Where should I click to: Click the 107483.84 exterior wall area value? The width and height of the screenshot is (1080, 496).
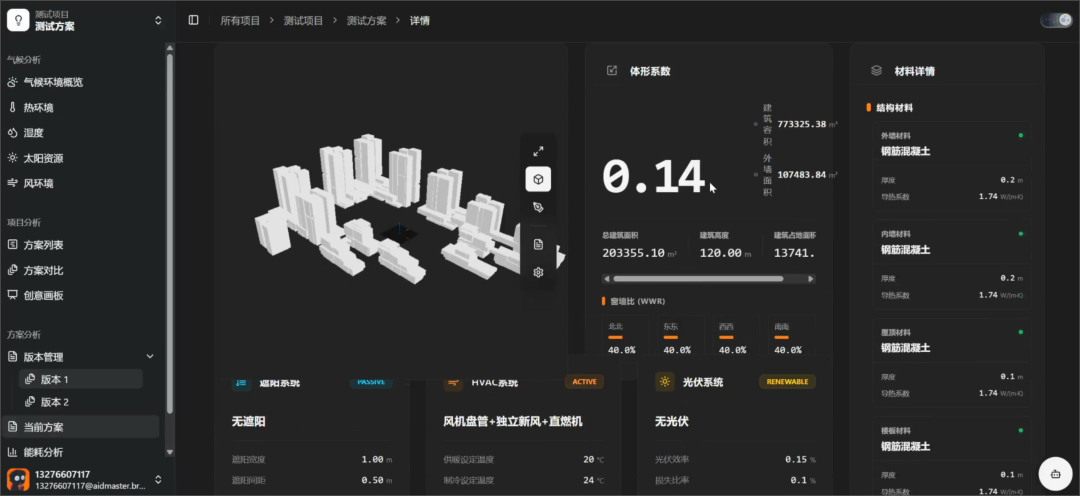point(801,174)
